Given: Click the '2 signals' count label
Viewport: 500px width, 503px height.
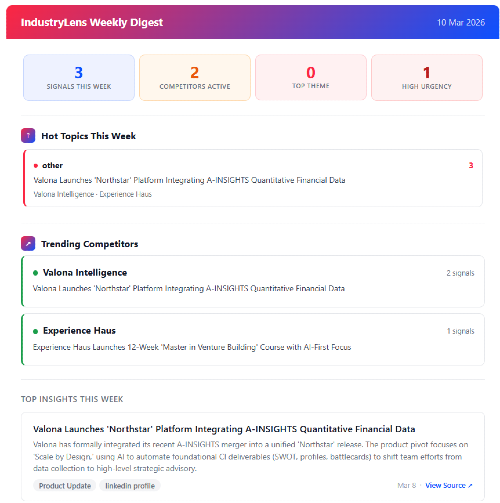Looking at the screenshot, I should tap(460, 273).
